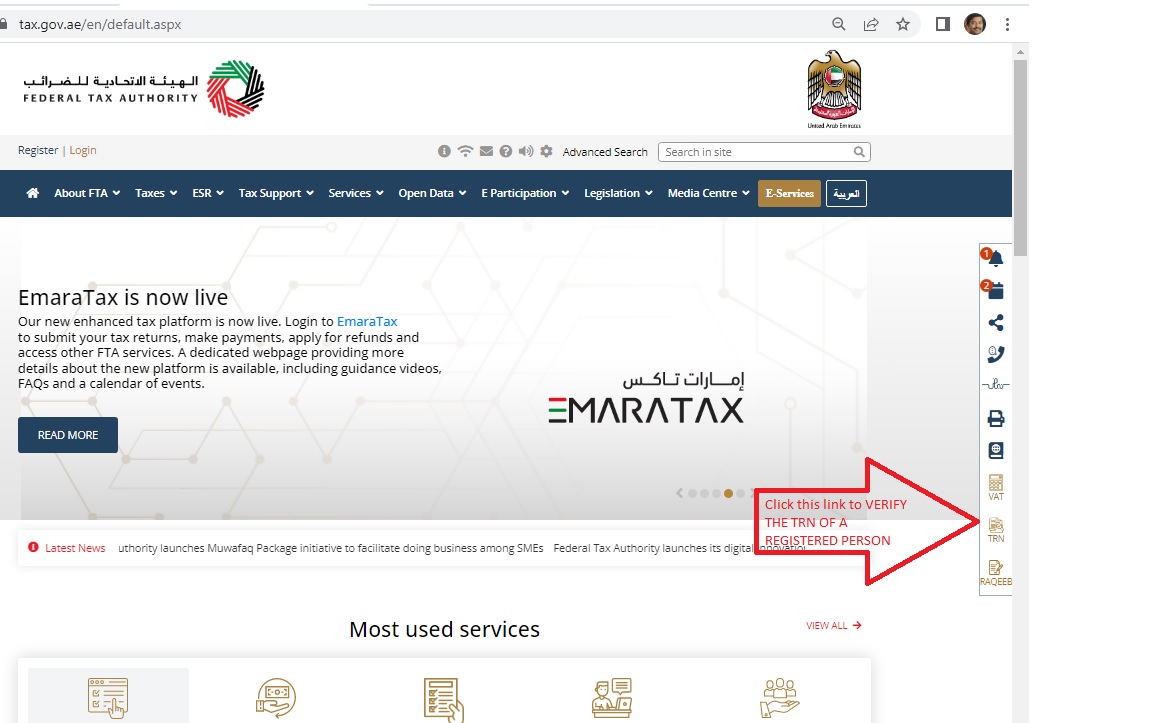Switch site language to Arabic
1151x723 pixels.
click(x=846, y=193)
